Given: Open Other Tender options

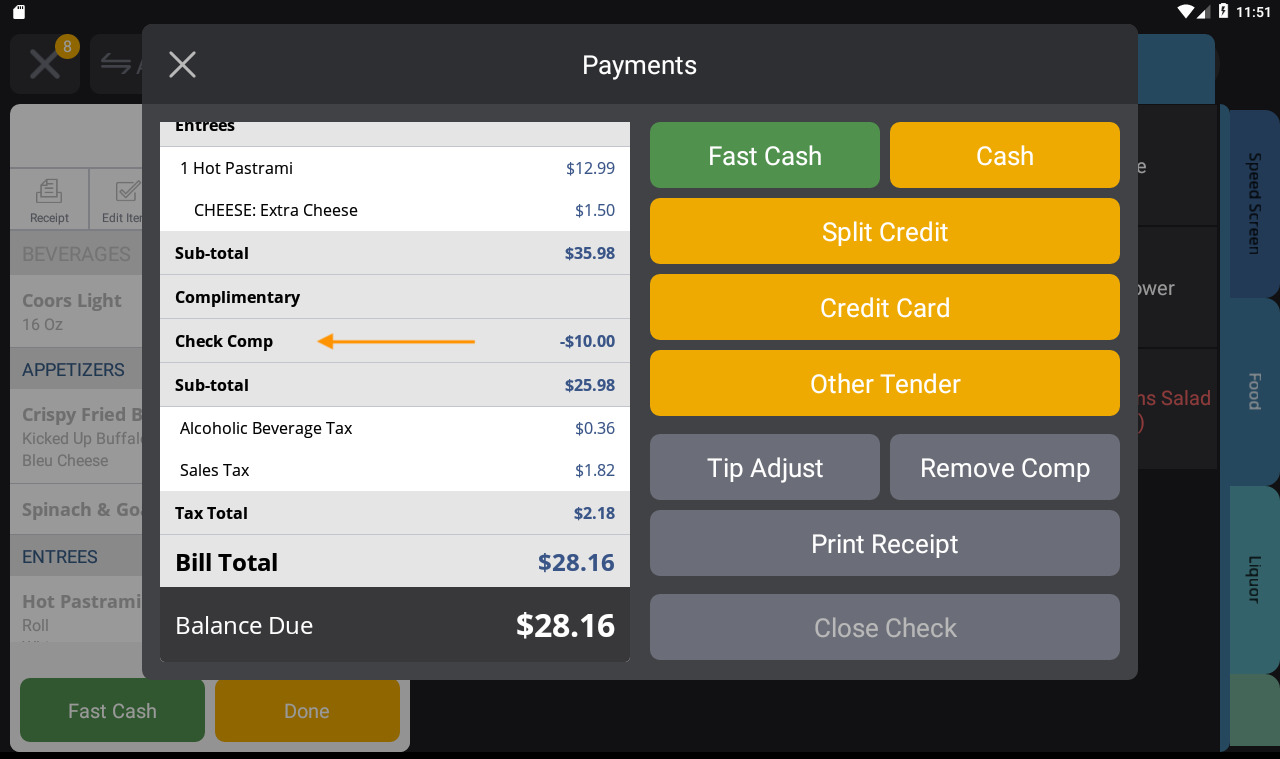Looking at the screenshot, I should coord(884,383).
